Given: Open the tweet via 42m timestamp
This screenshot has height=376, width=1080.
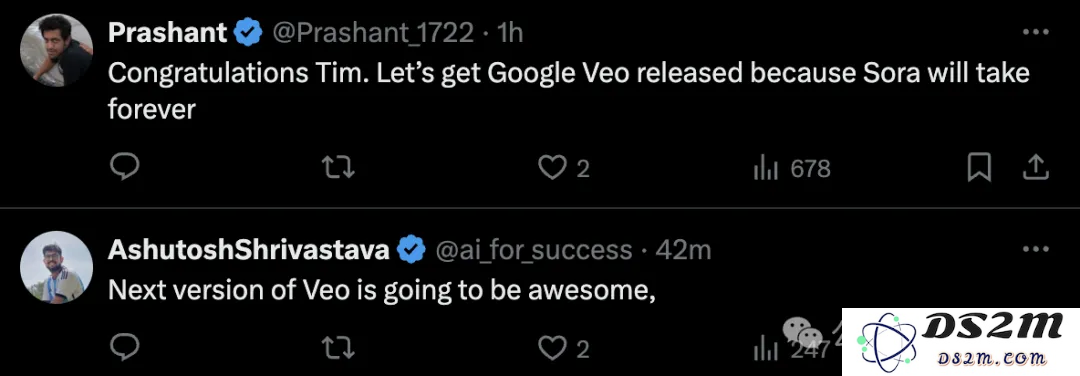Looking at the screenshot, I should pyautogui.click(x=683, y=250).
